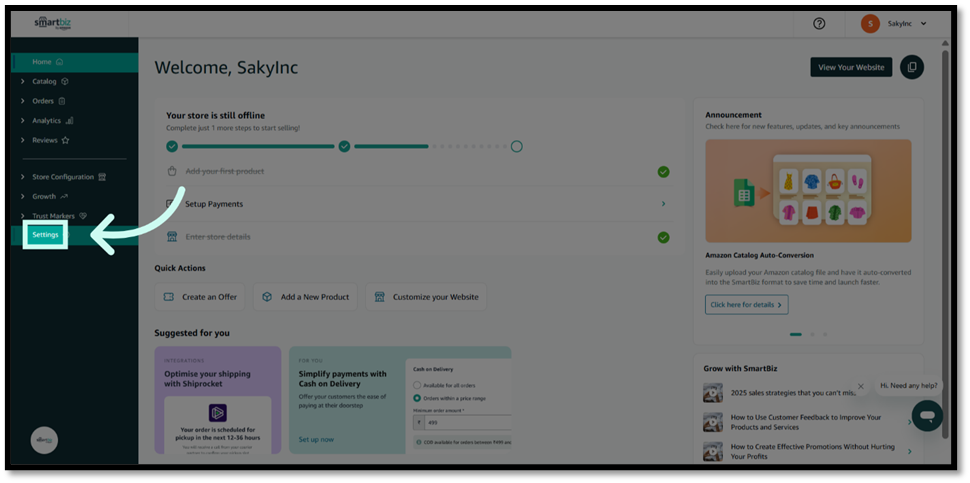
Task: Open Settings in the sidebar
Action: pyautogui.click(x=45, y=235)
